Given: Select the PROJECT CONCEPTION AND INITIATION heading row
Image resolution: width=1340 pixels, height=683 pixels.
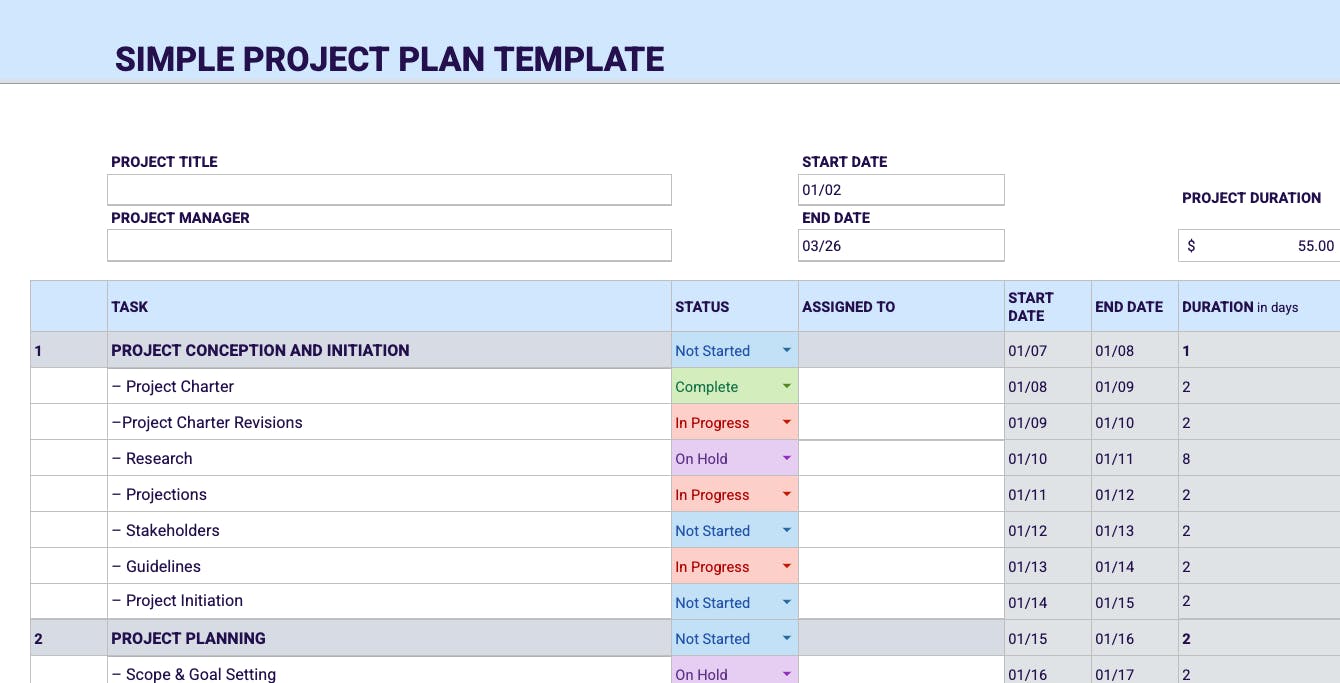Looking at the screenshot, I should (x=260, y=350).
